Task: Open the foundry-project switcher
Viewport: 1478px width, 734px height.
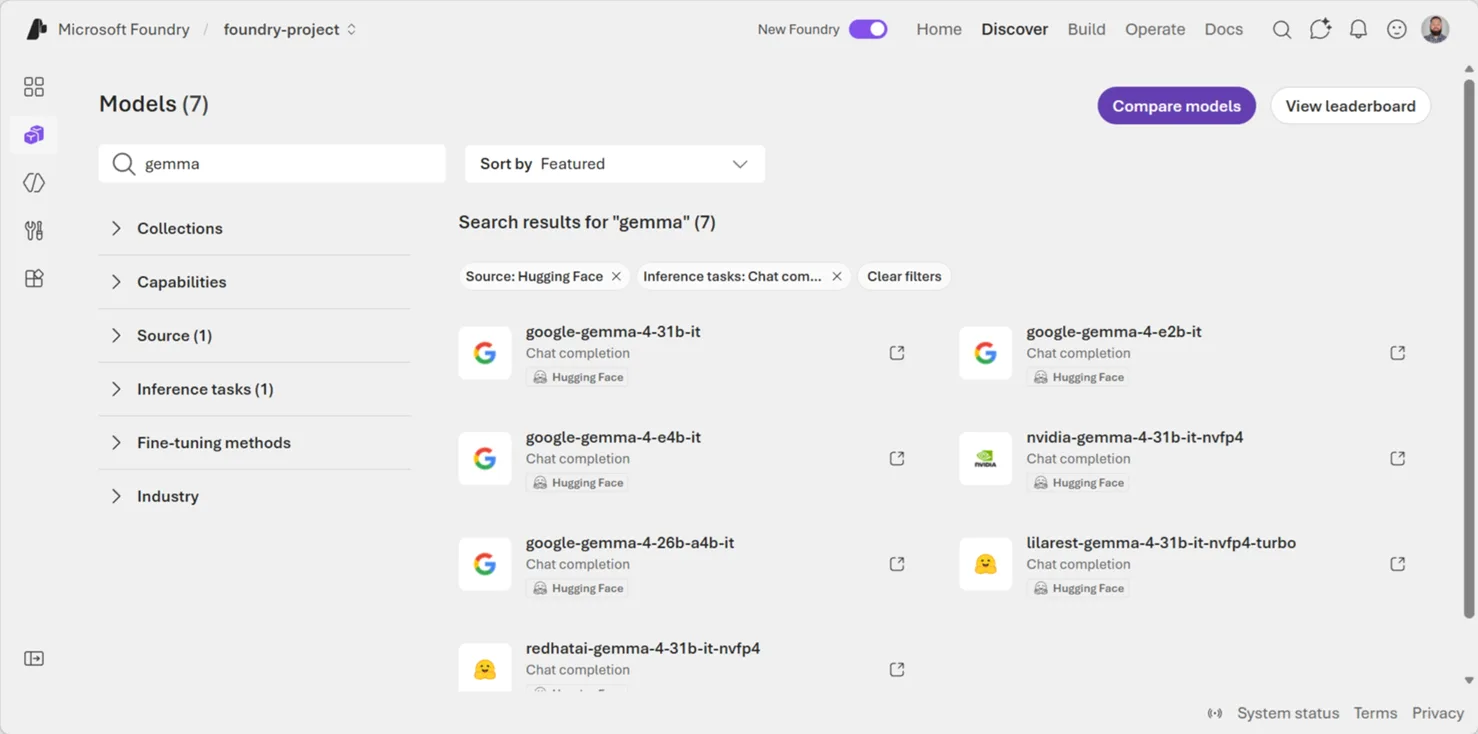Action: (290, 29)
